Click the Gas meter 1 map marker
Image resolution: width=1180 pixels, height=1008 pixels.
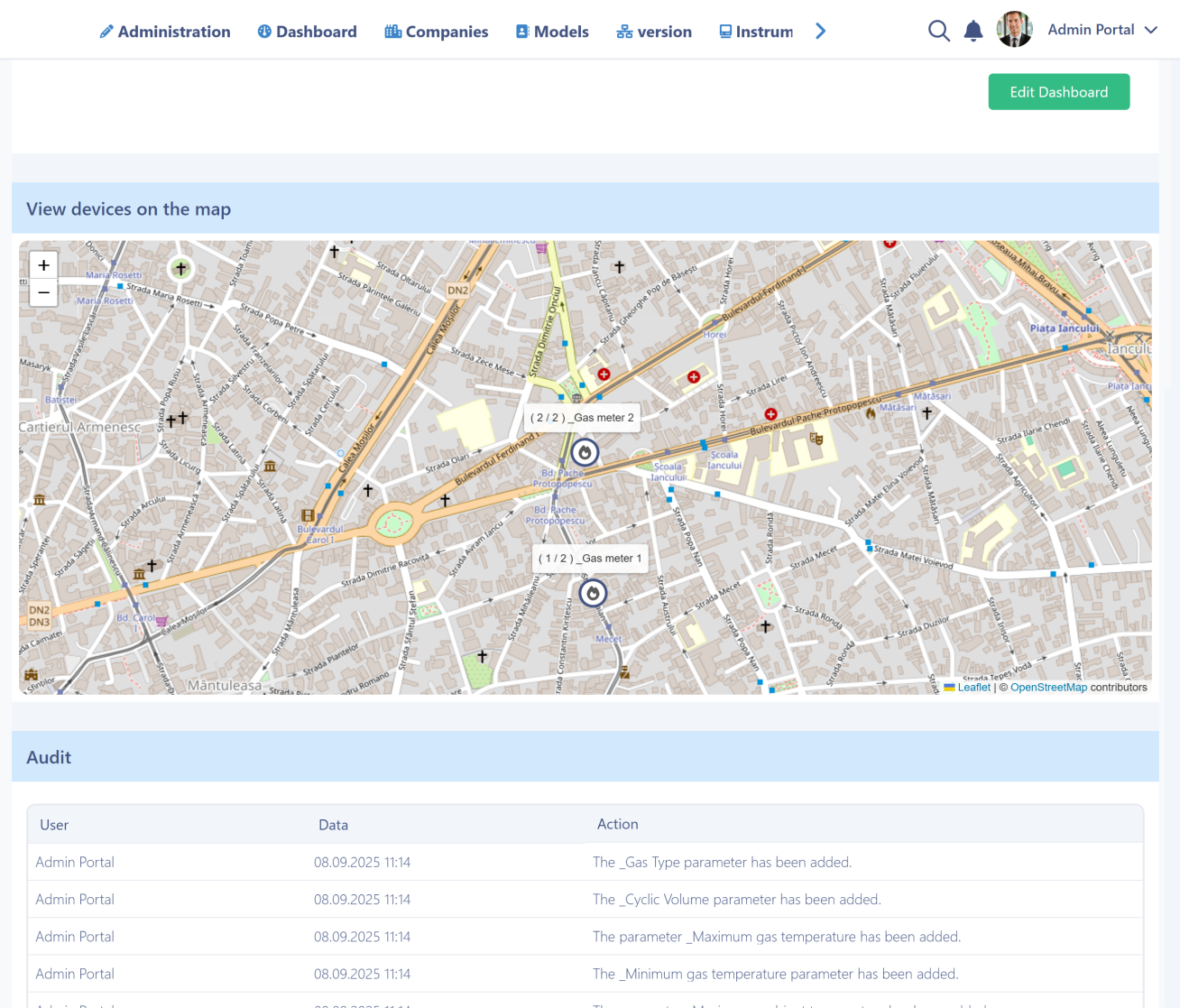[593, 593]
